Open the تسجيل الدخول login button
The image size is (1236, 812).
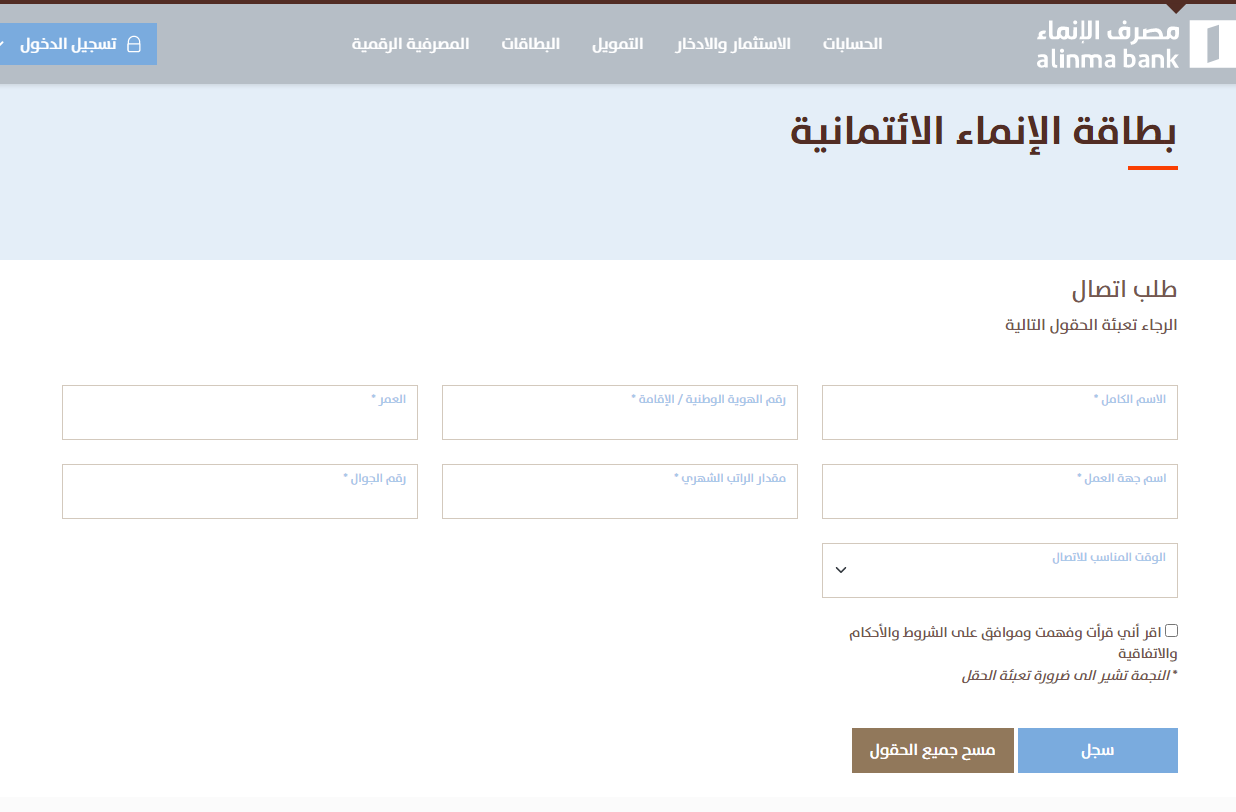click(78, 44)
